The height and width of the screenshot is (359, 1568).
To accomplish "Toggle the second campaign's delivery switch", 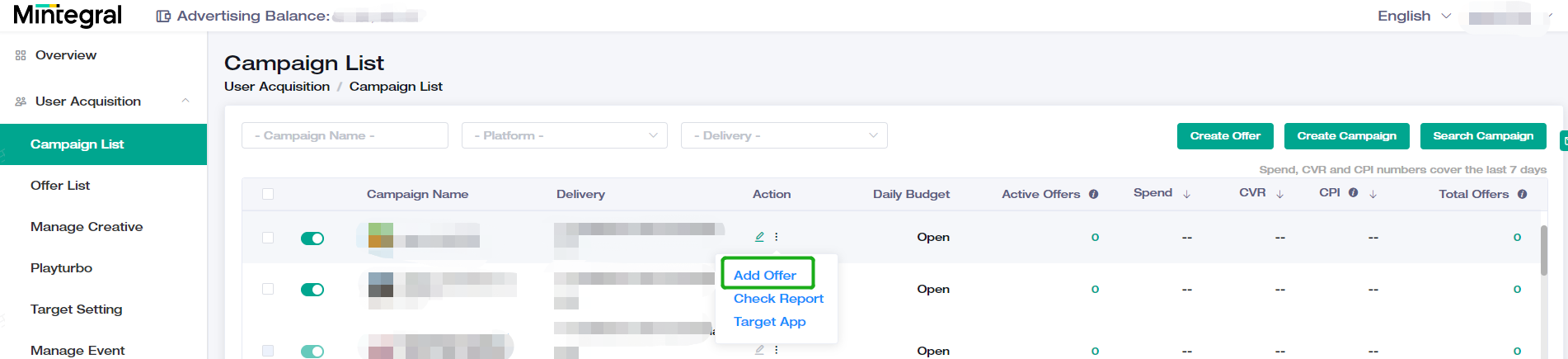I will coord(312,290).
